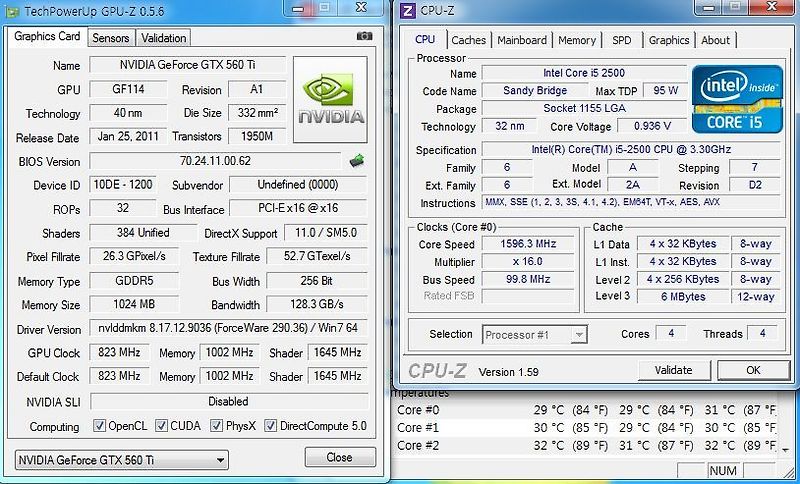The height and width of the screenshot is (484, 800).
Task: Toggle the DirectCompute 5.0 checkbox
Action: pos(270,425)
